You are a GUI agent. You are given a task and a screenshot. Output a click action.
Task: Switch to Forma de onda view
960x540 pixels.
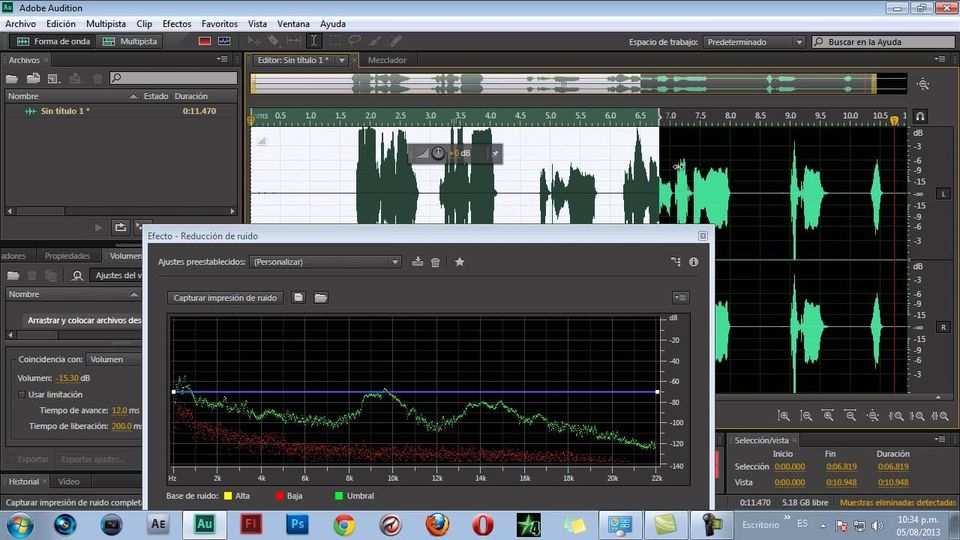(x=53, y=42)
